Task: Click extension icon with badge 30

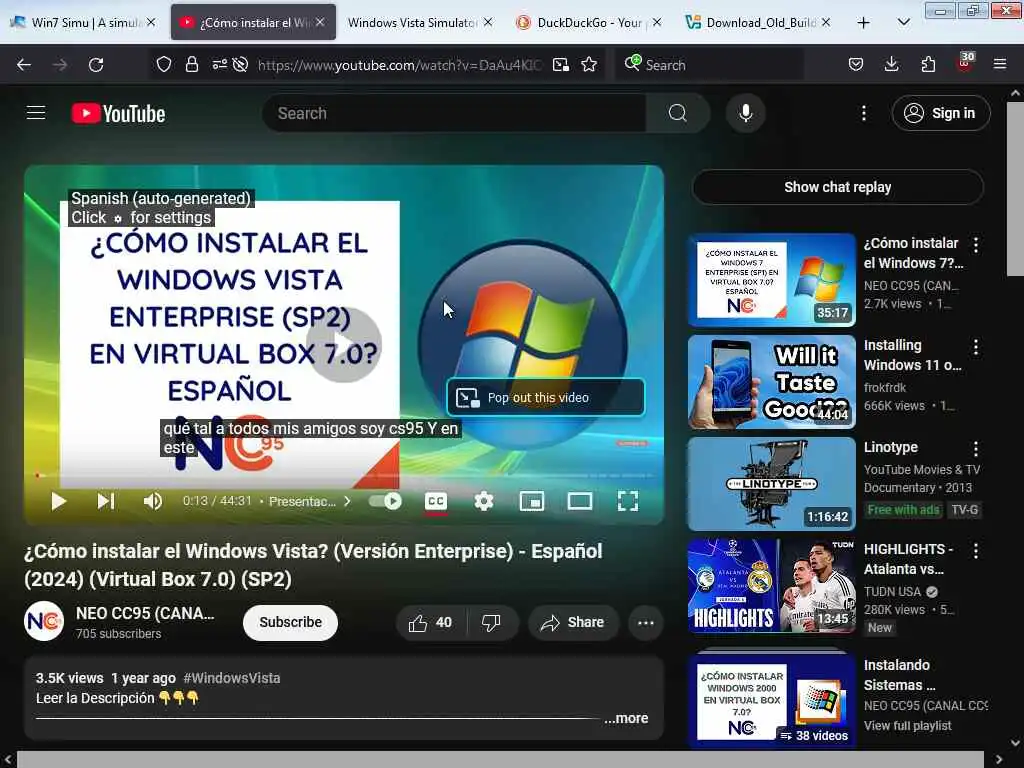Action: (x=965, y=63)
